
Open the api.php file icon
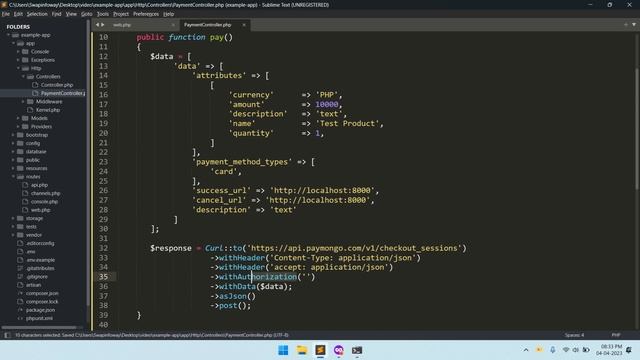pos(25,185)
